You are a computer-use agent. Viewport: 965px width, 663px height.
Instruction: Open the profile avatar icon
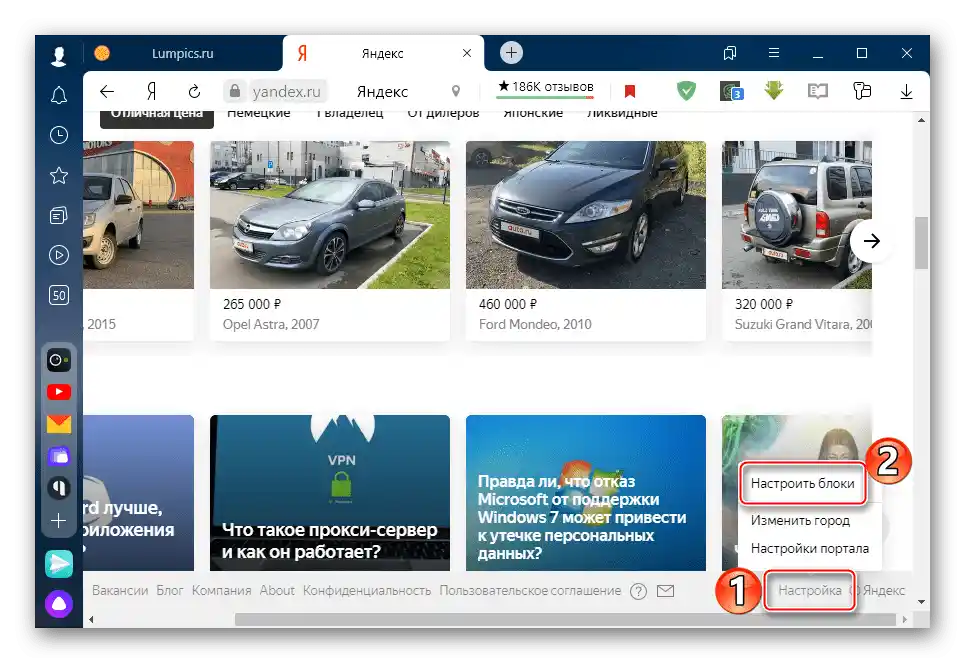click(58, 55)
